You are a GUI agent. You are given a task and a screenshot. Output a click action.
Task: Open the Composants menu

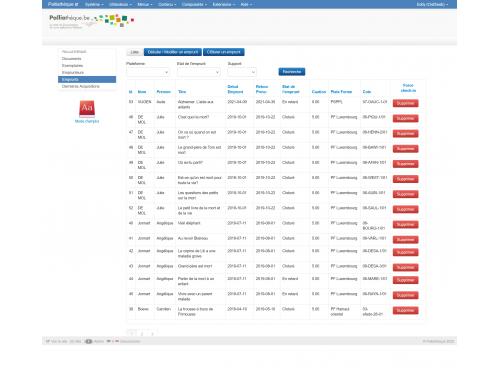[194, 4]
